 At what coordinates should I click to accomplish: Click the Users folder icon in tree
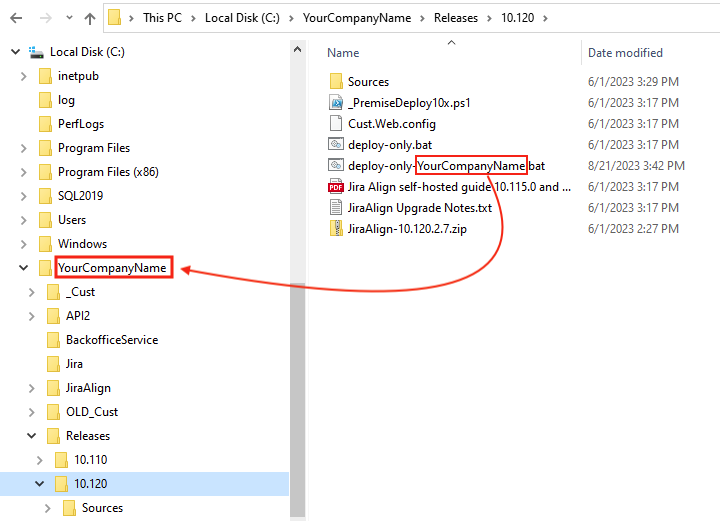click(x=45, y=220)
